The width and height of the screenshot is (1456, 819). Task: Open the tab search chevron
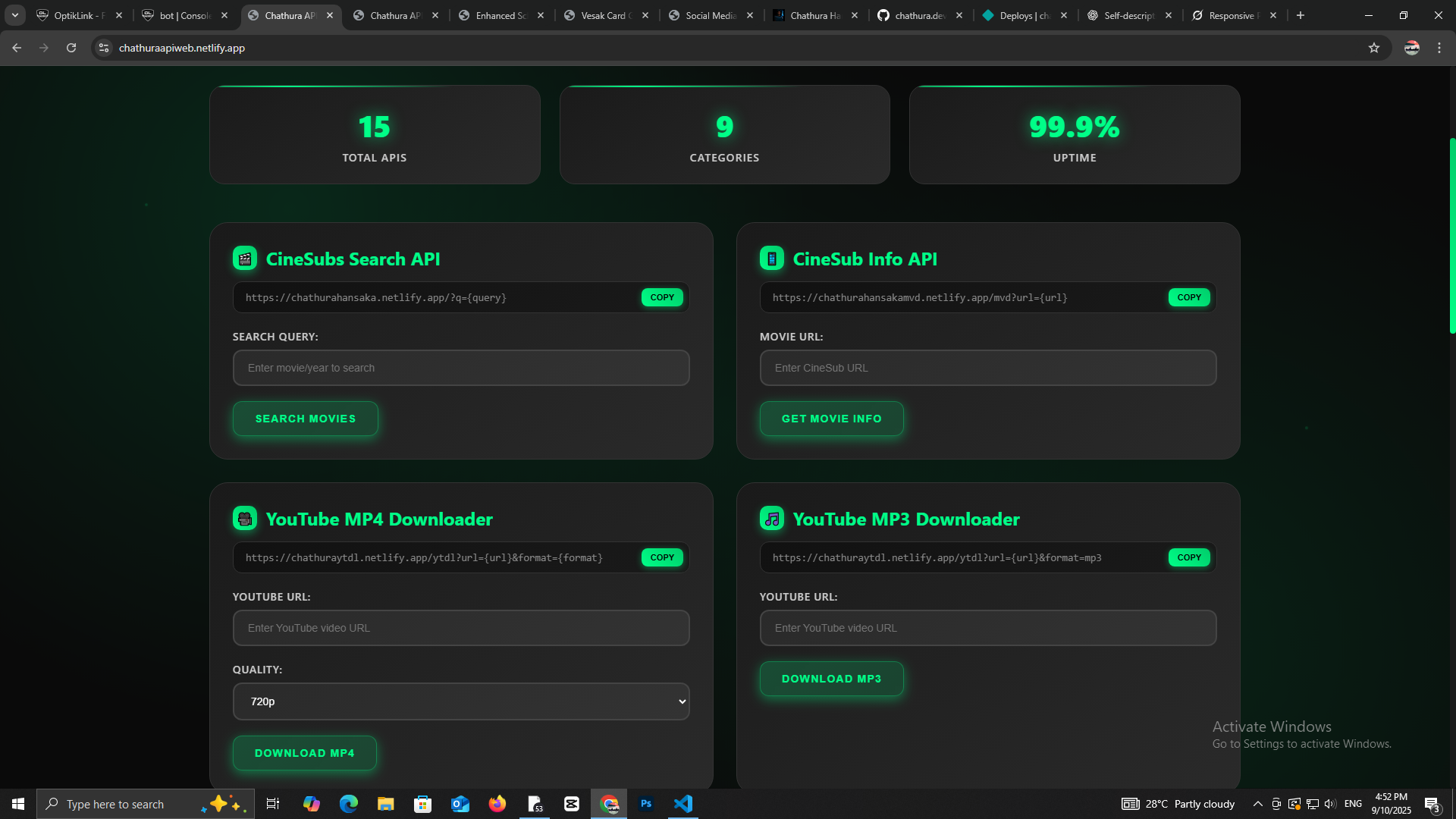pyautogui.click(x=15, y=15)
